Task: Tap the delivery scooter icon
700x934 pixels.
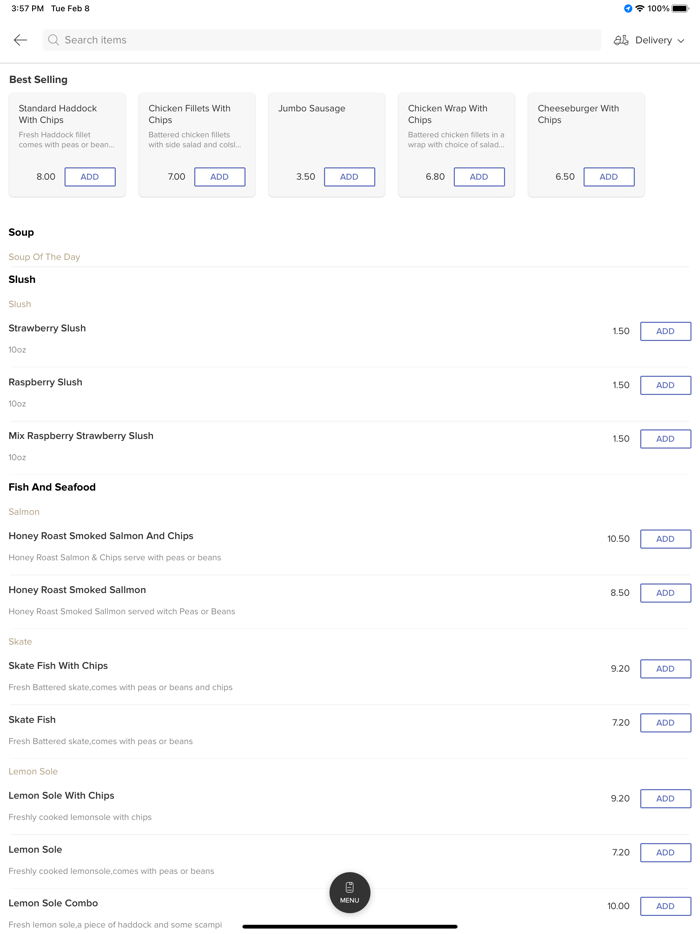Action: 621,40
